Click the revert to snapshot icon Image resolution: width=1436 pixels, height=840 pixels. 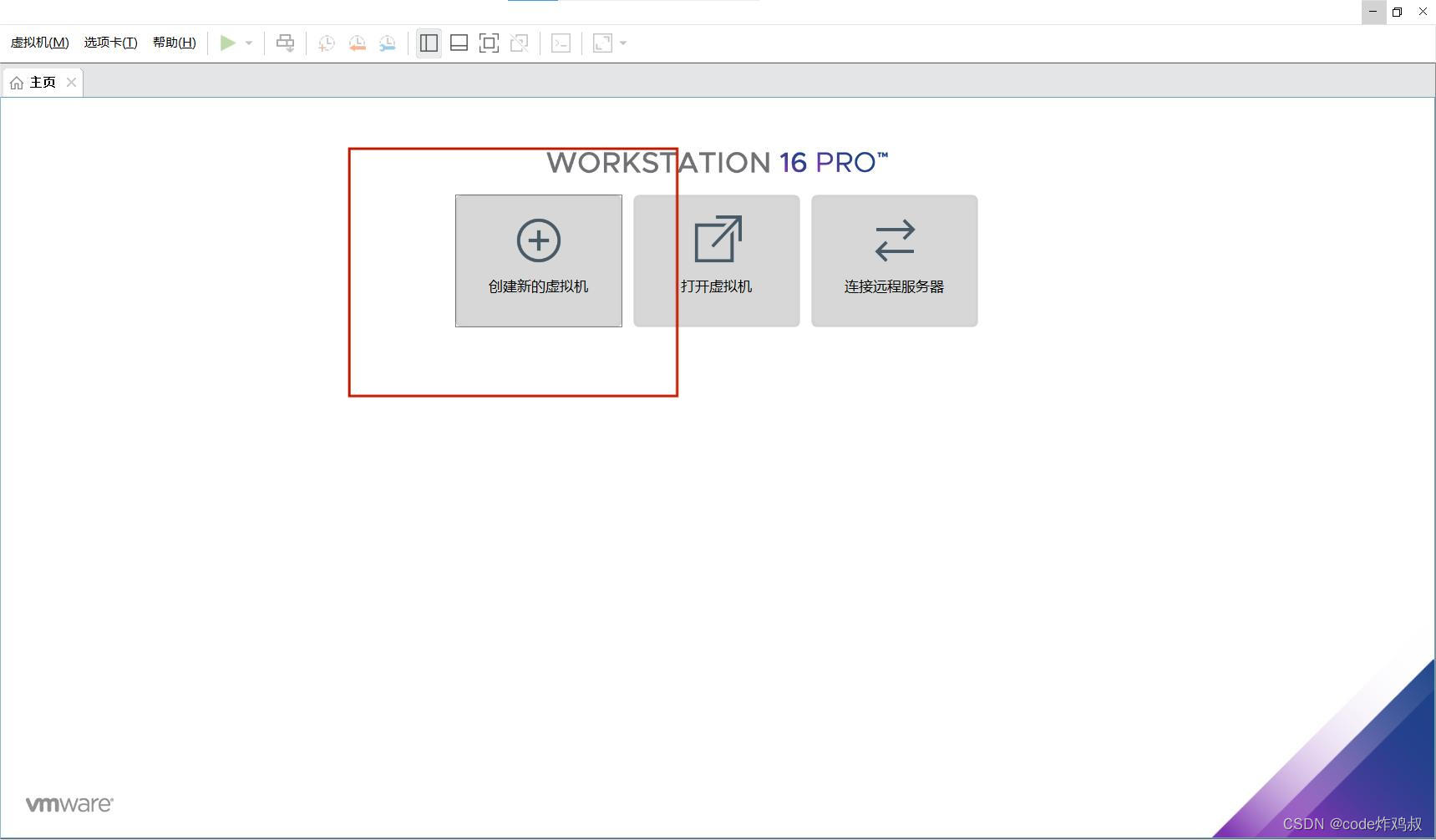click(357, 43)
